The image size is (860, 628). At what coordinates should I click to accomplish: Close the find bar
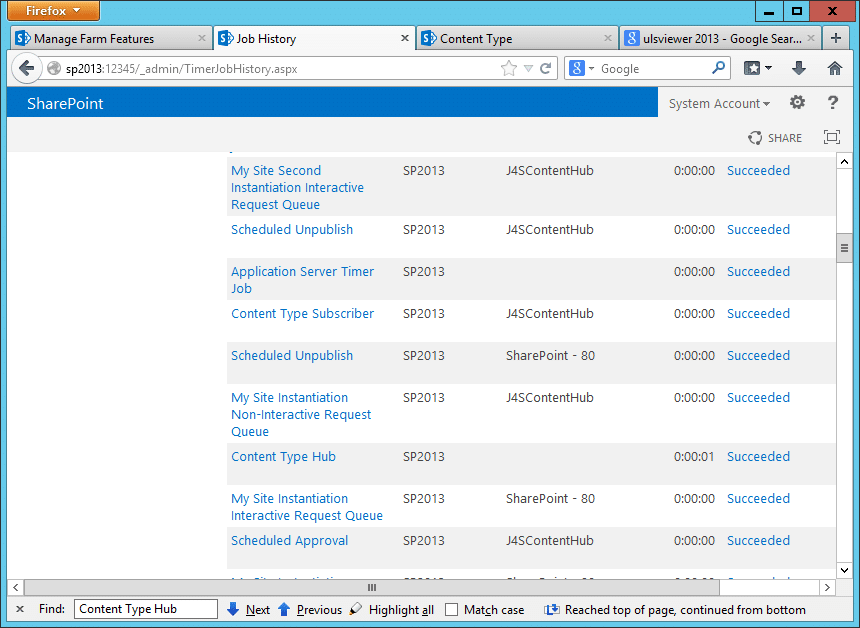20,609
